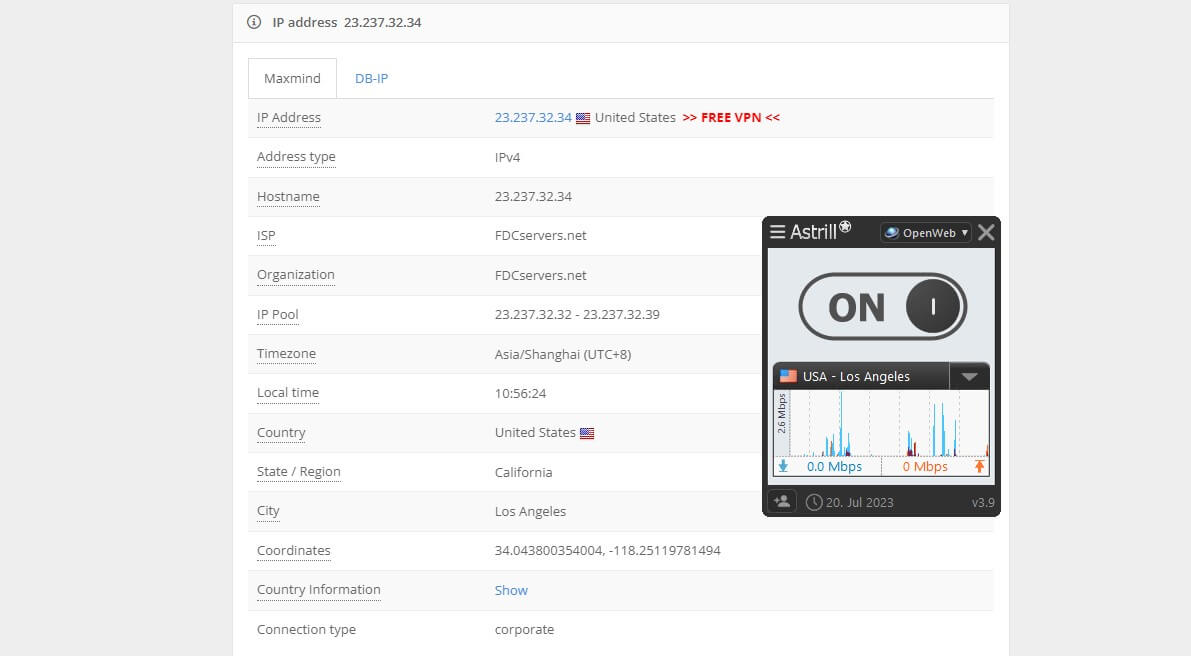Click the ISP label

pyautogui.click(x=266, y=235)
